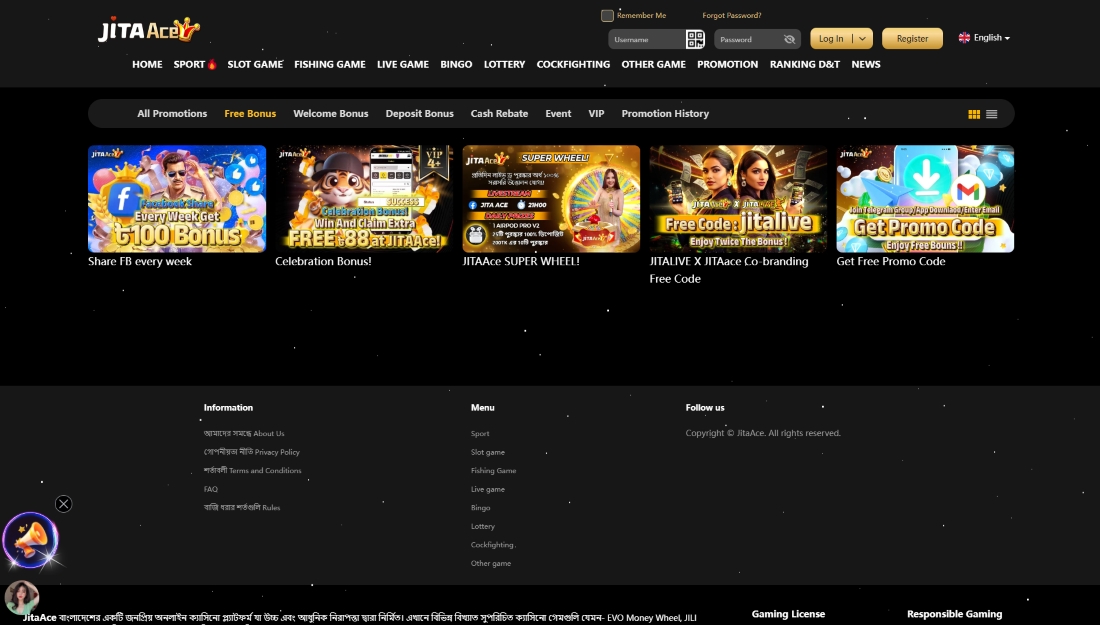Open the FAQ footer link
Viewport: 1100px width, 625px height.
(210, 489)
